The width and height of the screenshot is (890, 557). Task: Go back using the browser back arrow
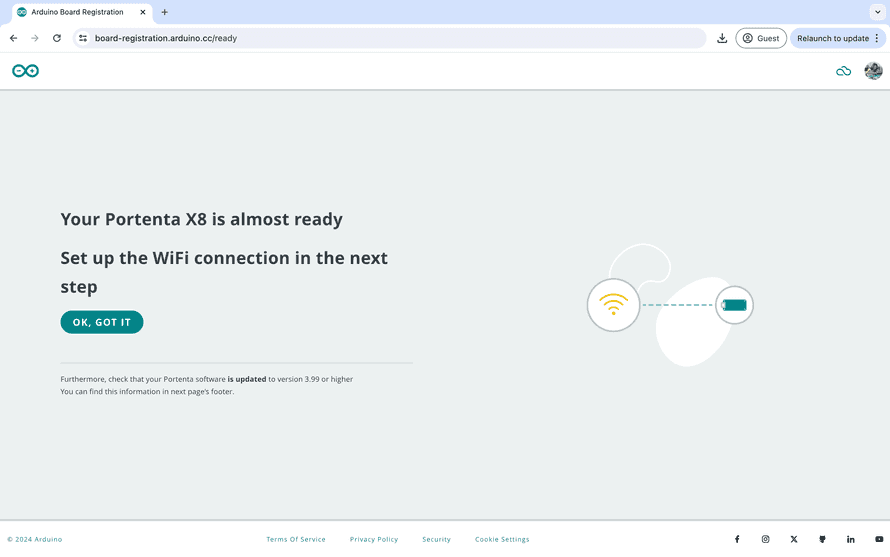pyautogui.click(x=13, y=38)
